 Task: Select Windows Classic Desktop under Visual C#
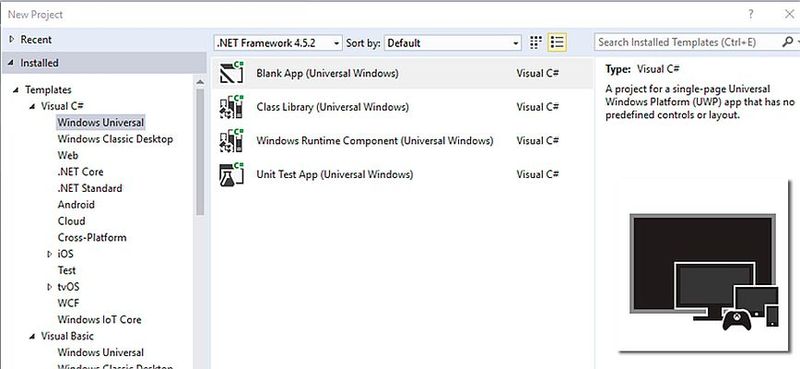[115, 139]
